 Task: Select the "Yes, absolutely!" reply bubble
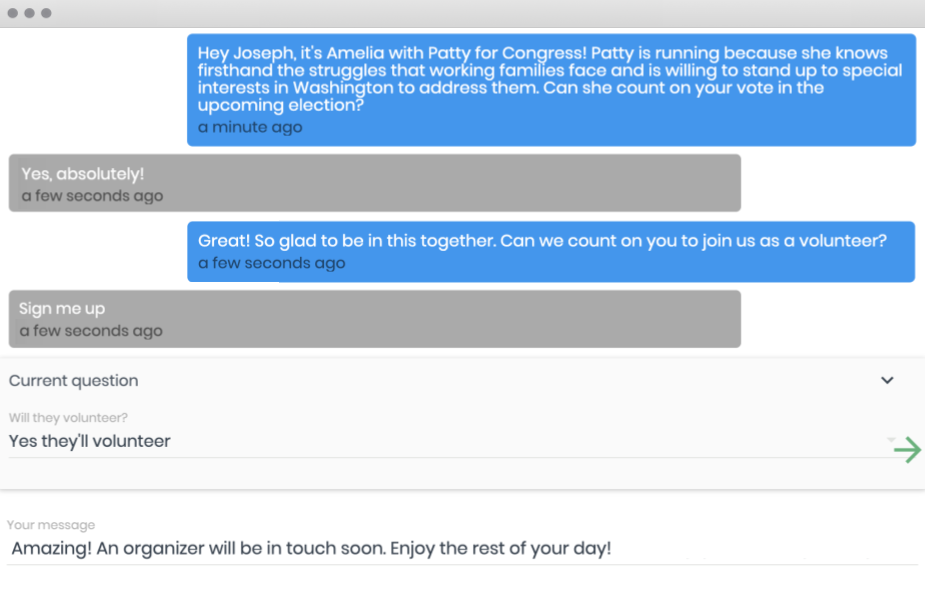[374, 182]
